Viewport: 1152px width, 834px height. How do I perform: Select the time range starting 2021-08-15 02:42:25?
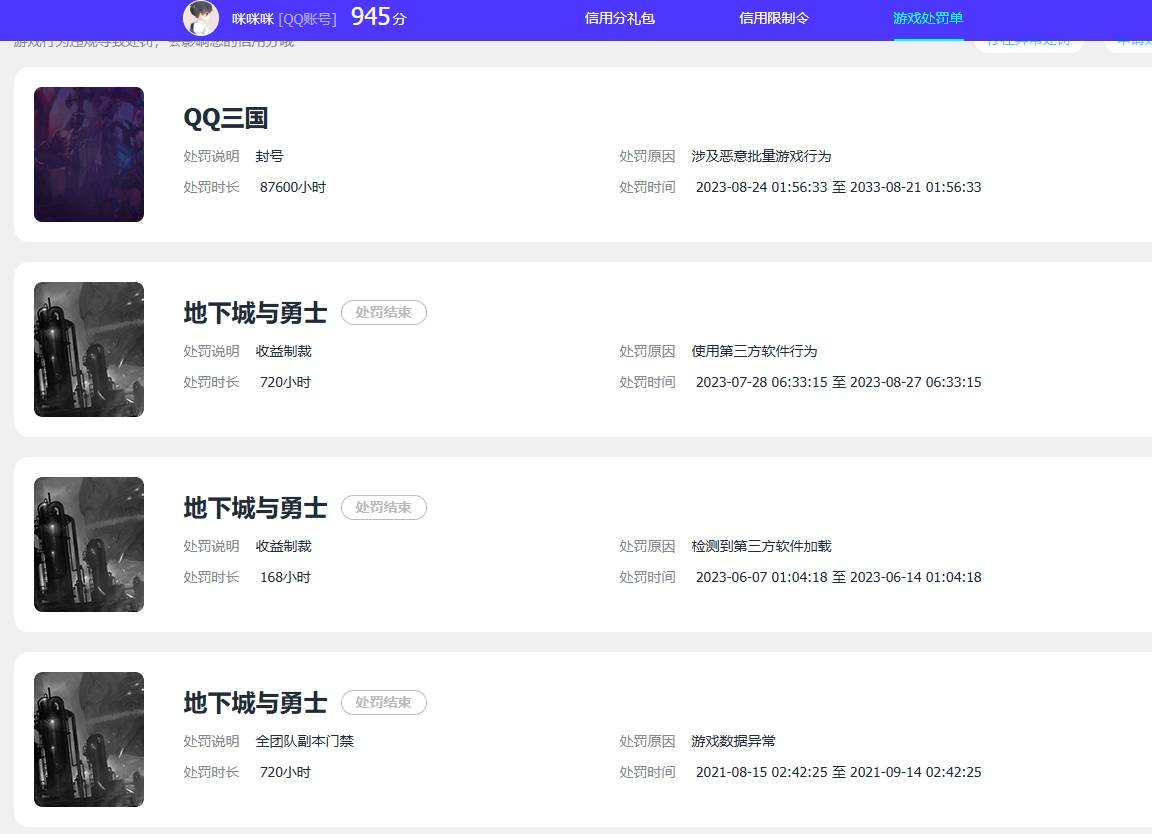[x=838, y=772]
